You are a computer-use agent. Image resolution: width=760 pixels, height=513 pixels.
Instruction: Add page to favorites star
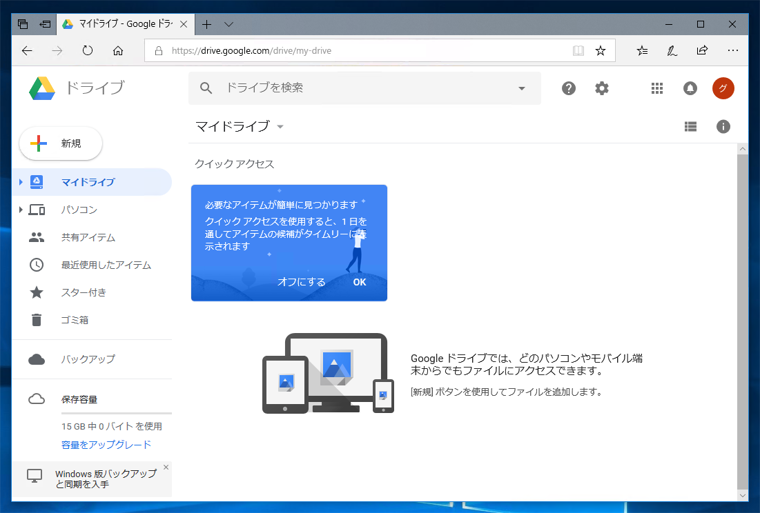click(x=600, y=50)
